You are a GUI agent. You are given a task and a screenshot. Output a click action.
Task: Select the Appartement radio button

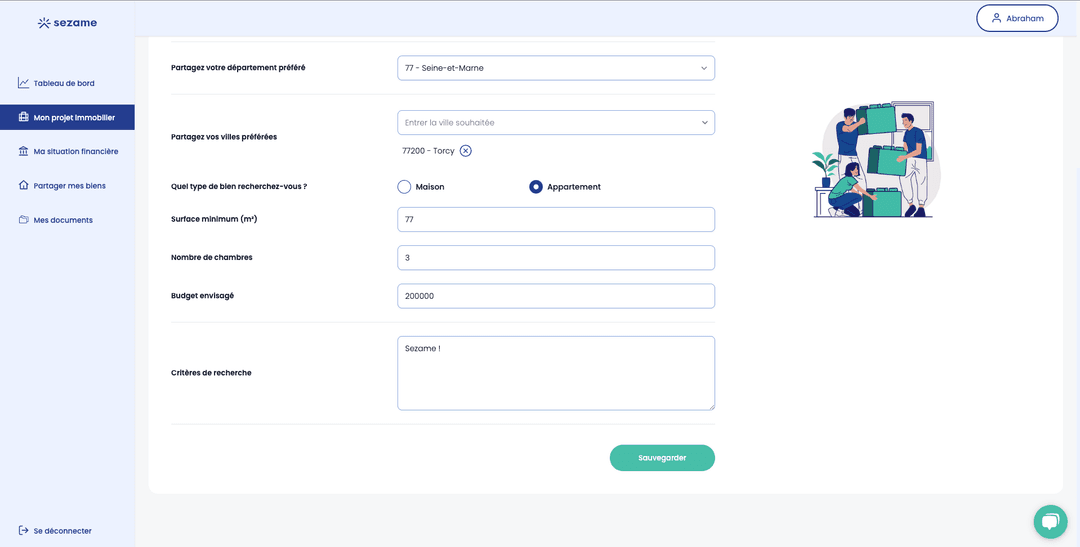536,187
